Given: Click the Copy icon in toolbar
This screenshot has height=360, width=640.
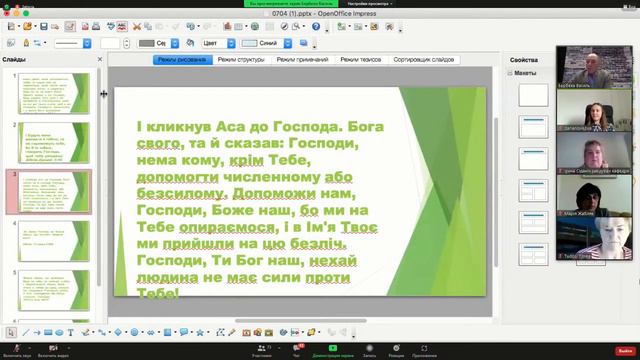Looking at the screenshot, I should coord(148,27).
